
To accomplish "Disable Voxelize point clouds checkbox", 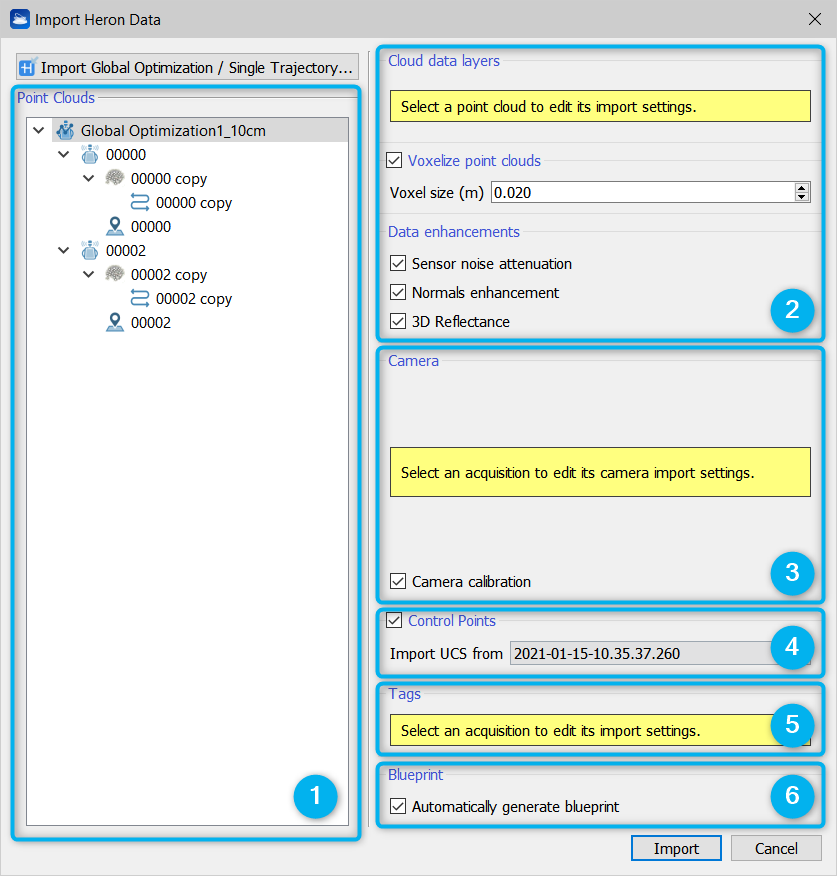I will pos(395,160).
